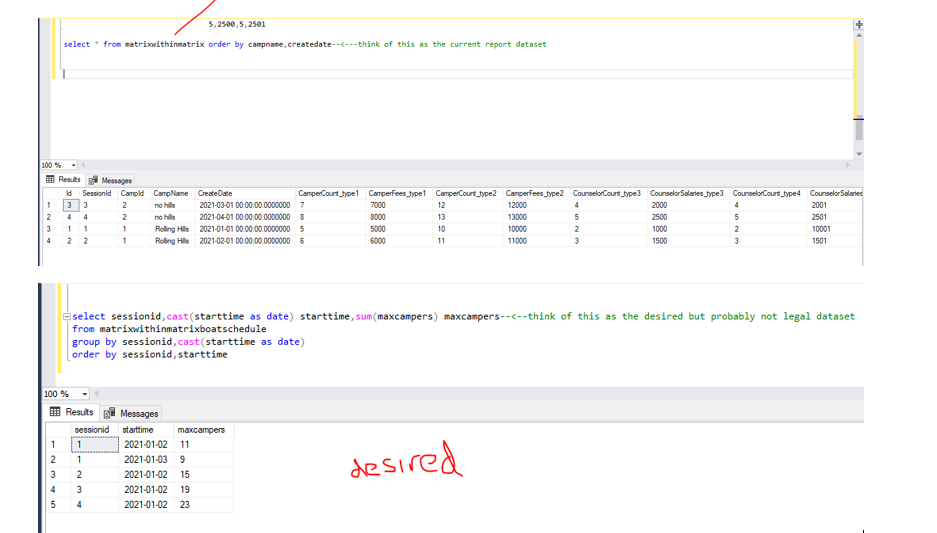Click the CamperCount_type2 column header
Image resolution: width=937 pixels, height=533 pixels.
466,194
